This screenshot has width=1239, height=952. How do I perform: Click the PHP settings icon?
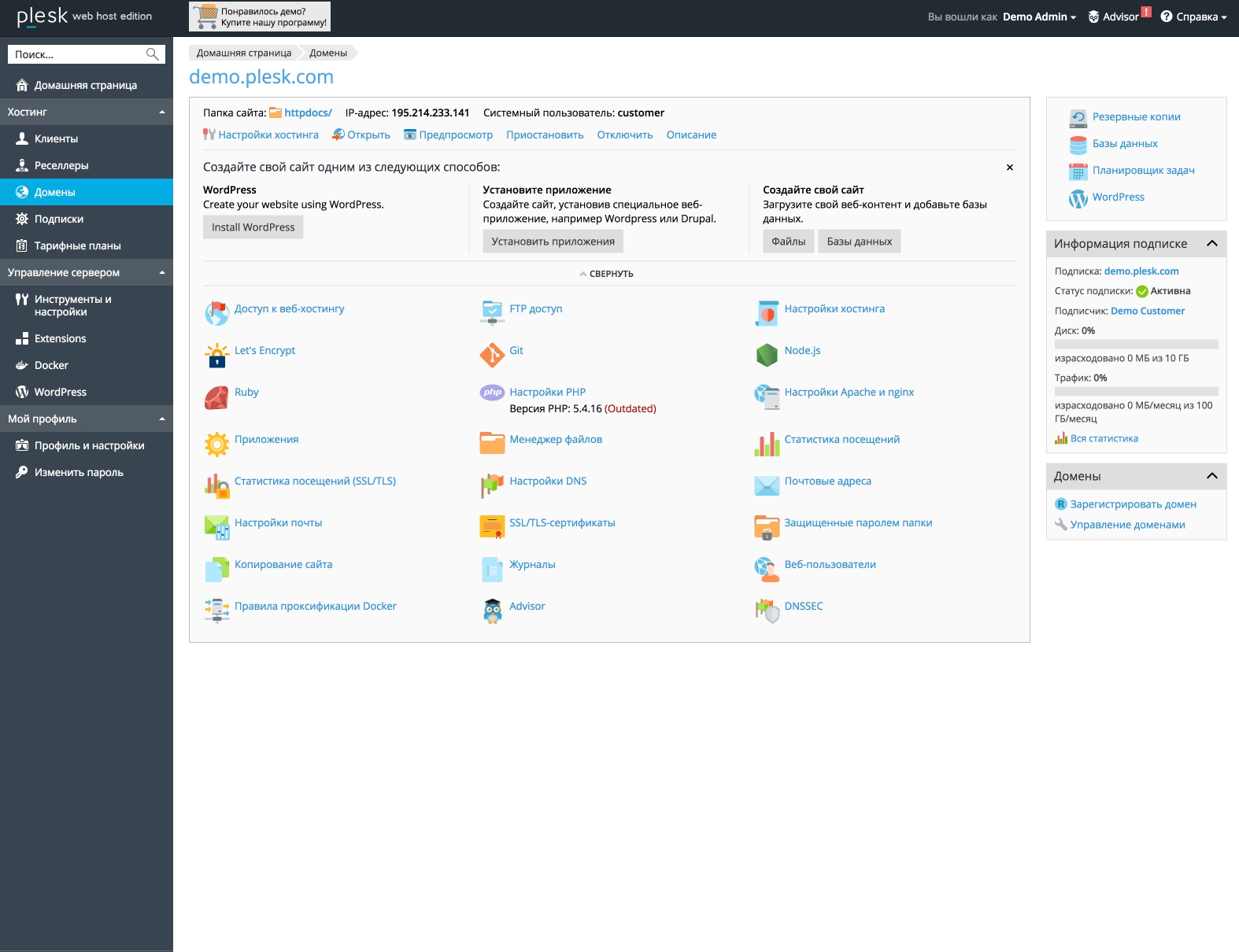[492, 393]
